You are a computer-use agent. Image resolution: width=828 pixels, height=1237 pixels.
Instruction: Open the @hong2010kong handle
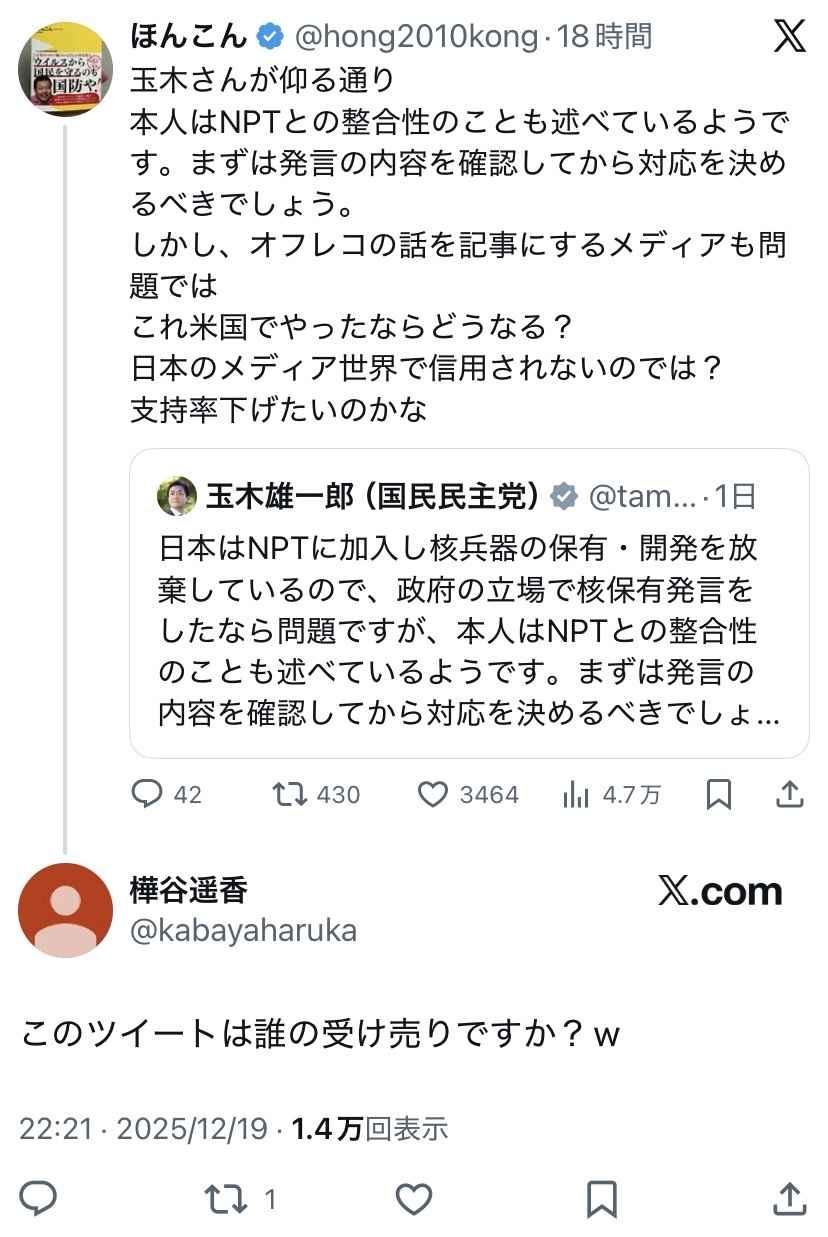(416, 37)
